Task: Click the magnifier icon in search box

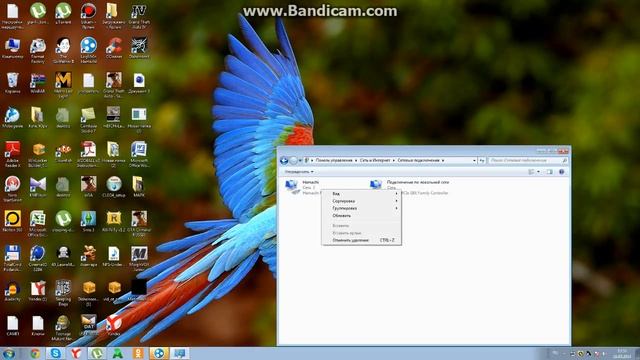Action: (564, 160)
